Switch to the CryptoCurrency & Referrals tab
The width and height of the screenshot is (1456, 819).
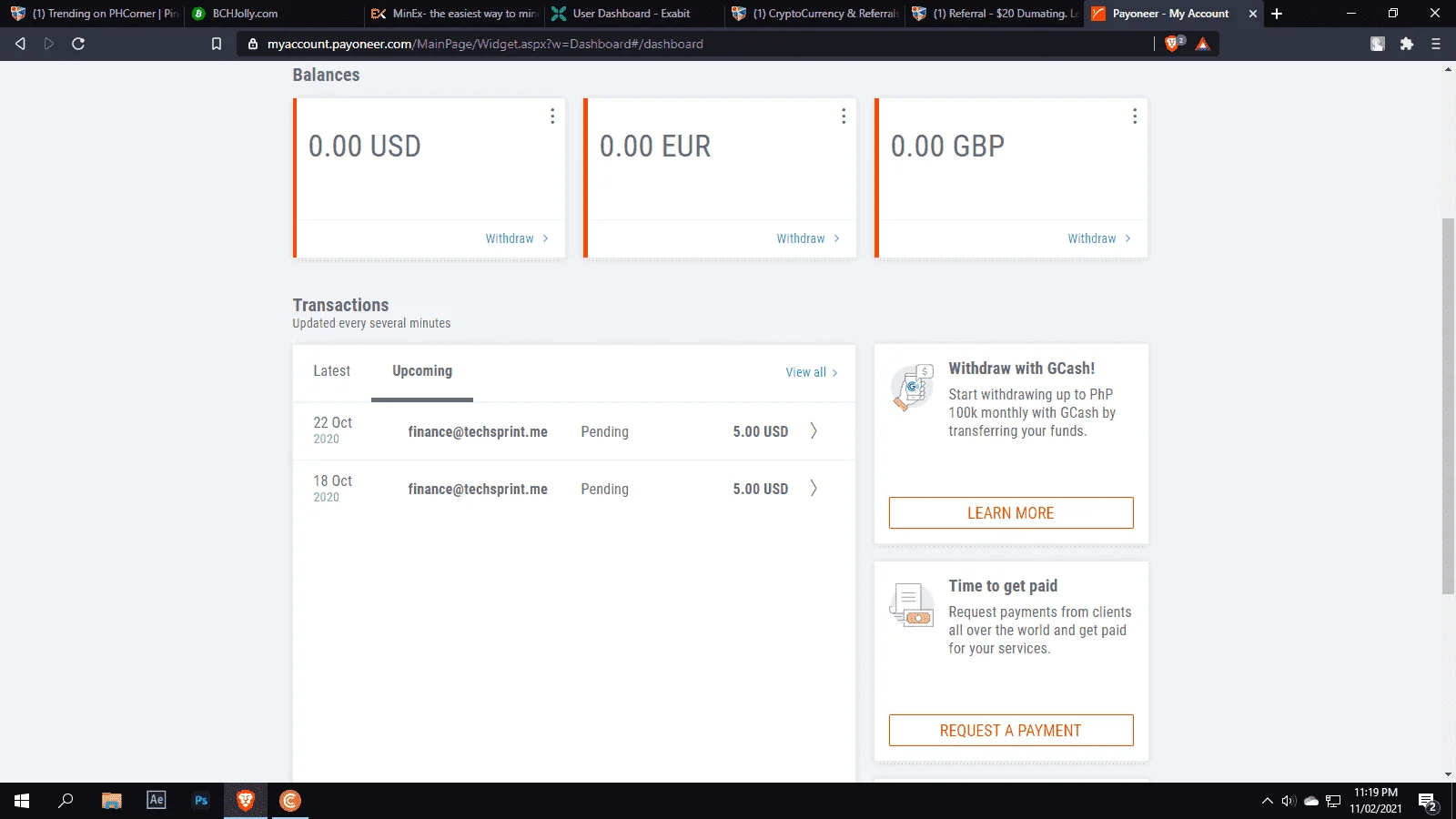click(814, 14)
